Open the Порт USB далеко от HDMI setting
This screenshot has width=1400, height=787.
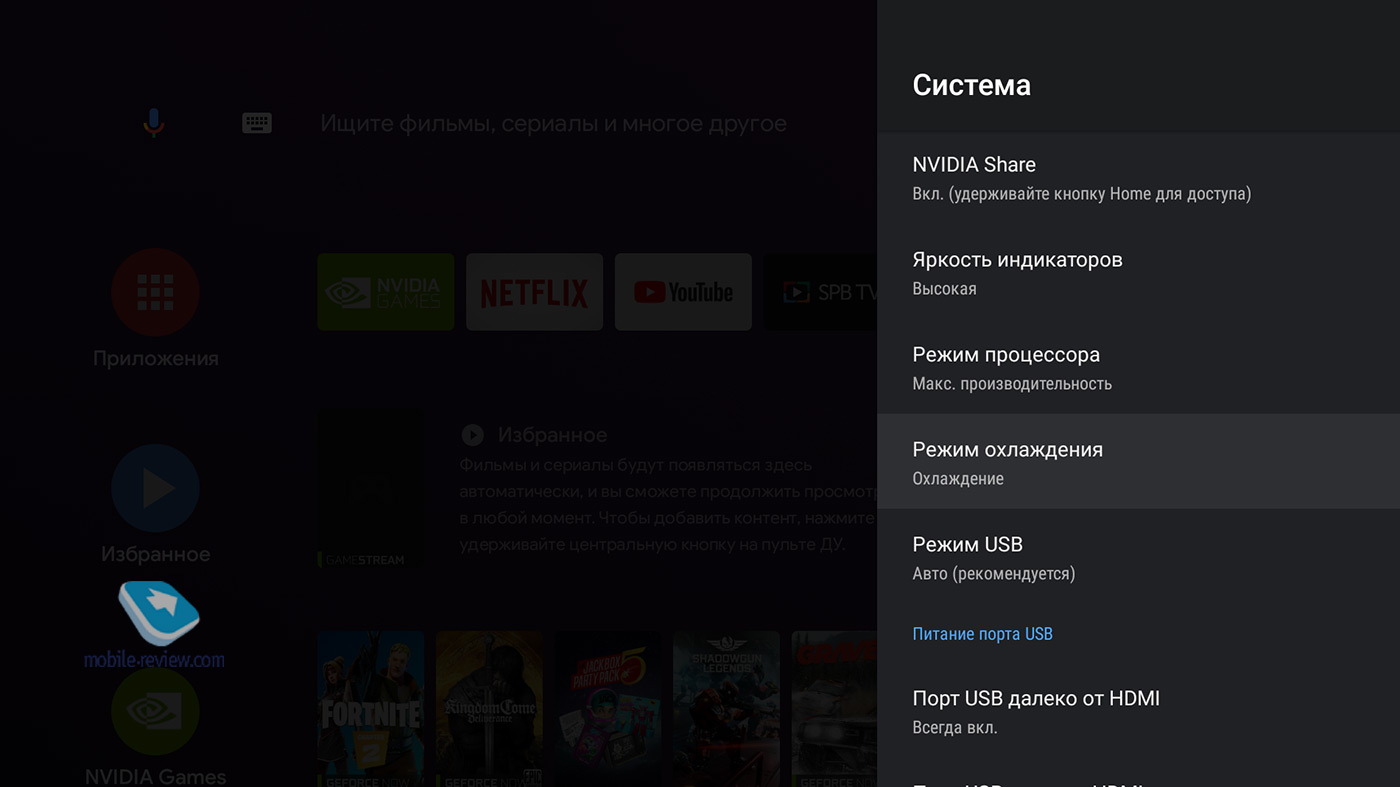coord(1138,711)
